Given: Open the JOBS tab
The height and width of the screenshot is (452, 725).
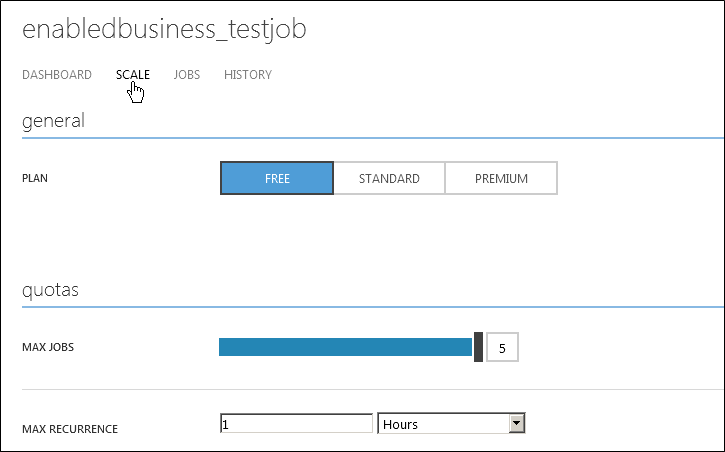Looking at the screenshot, I should pos(187,75).
